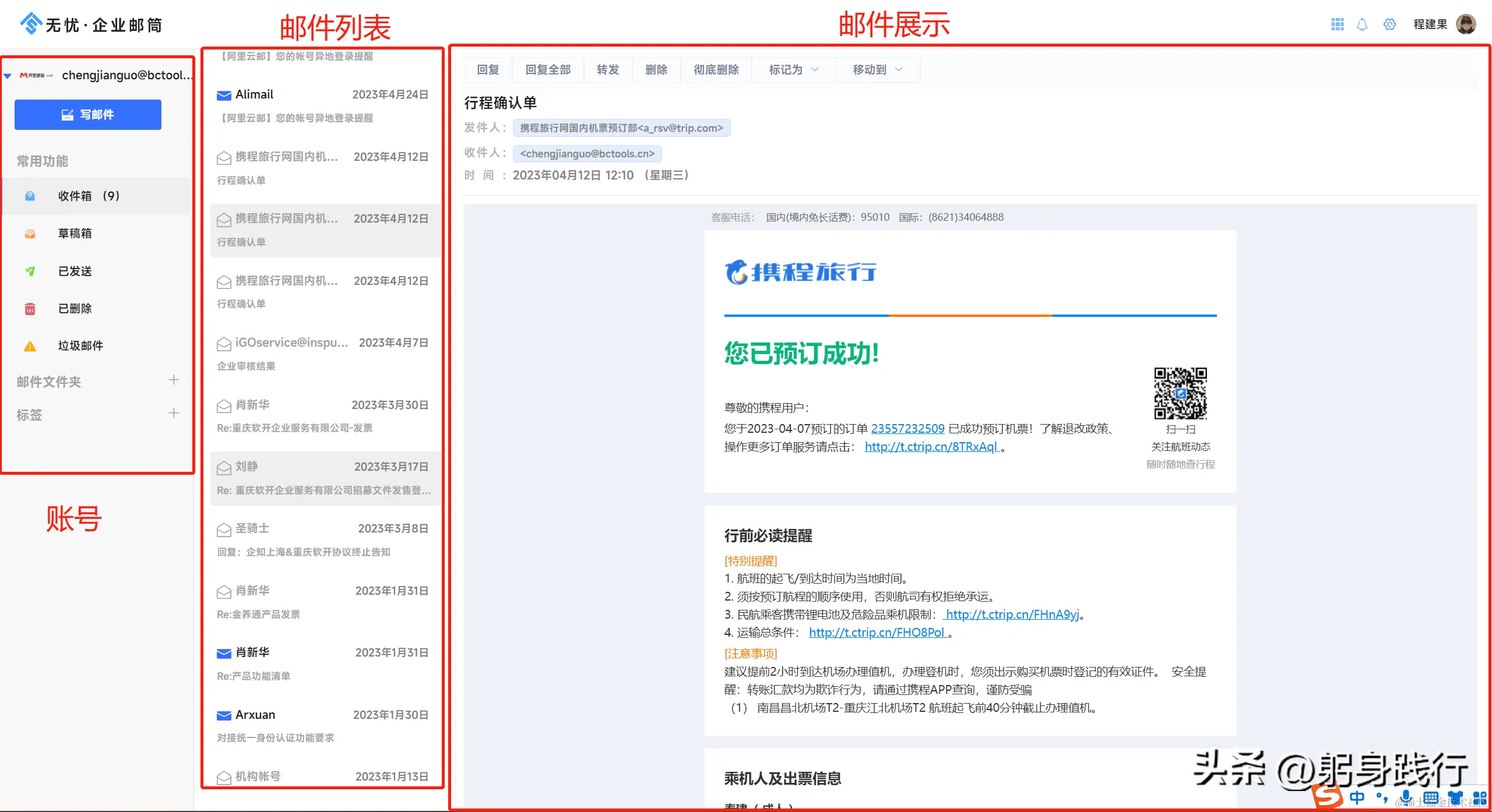
Task: Collapse the chengjianguo account triangle
Action: 8,76
